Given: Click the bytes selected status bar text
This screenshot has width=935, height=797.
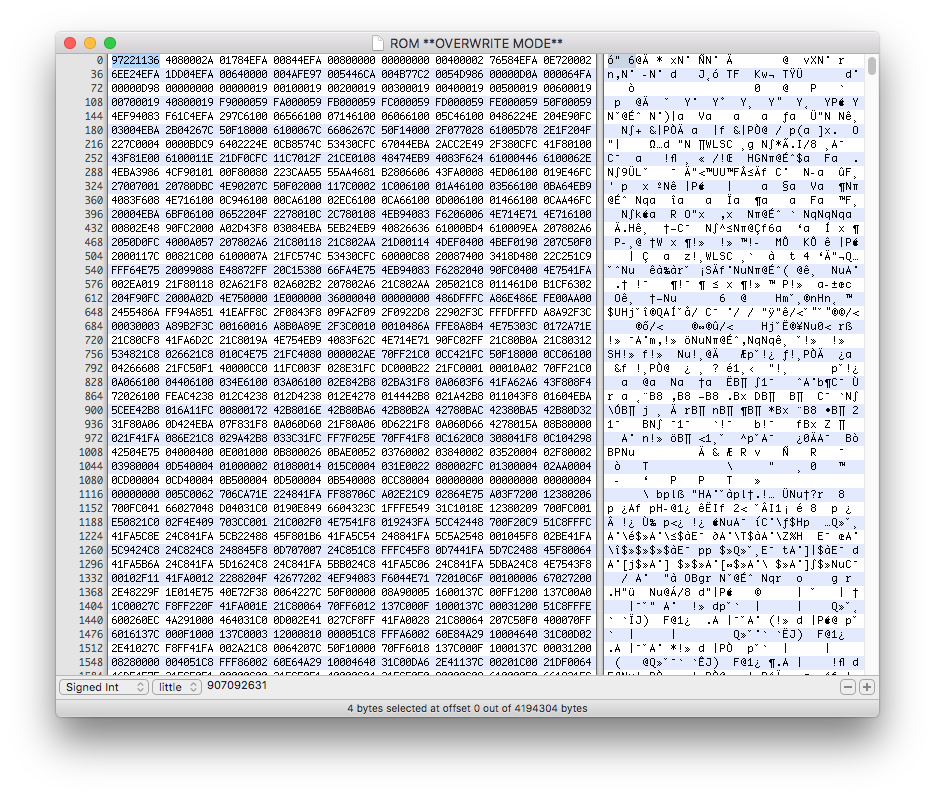Looking at the screenshot, I should pyautogui.click(x=468, y=708).
